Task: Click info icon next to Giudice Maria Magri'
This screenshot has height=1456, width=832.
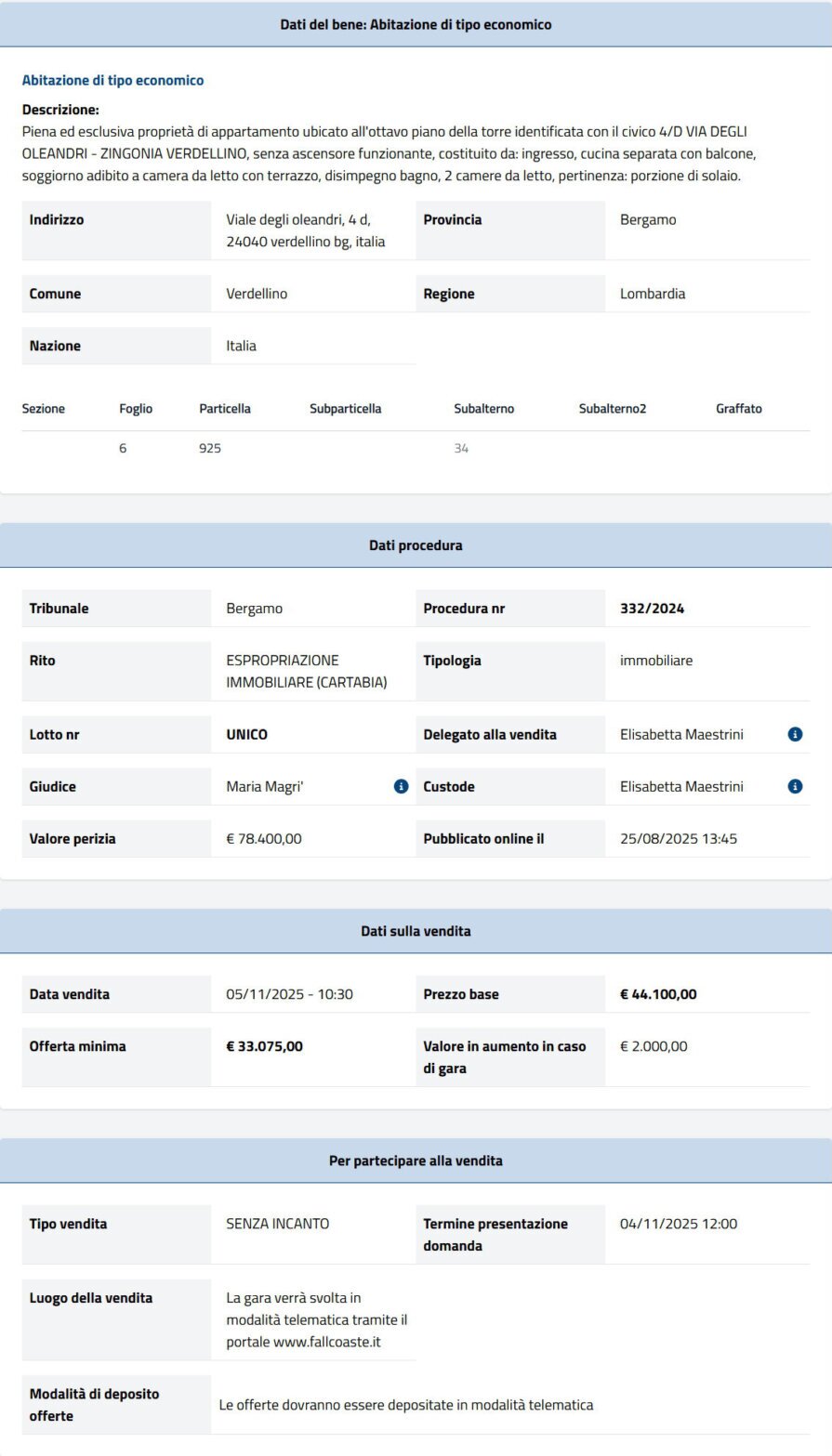Action: pos(401,786)
